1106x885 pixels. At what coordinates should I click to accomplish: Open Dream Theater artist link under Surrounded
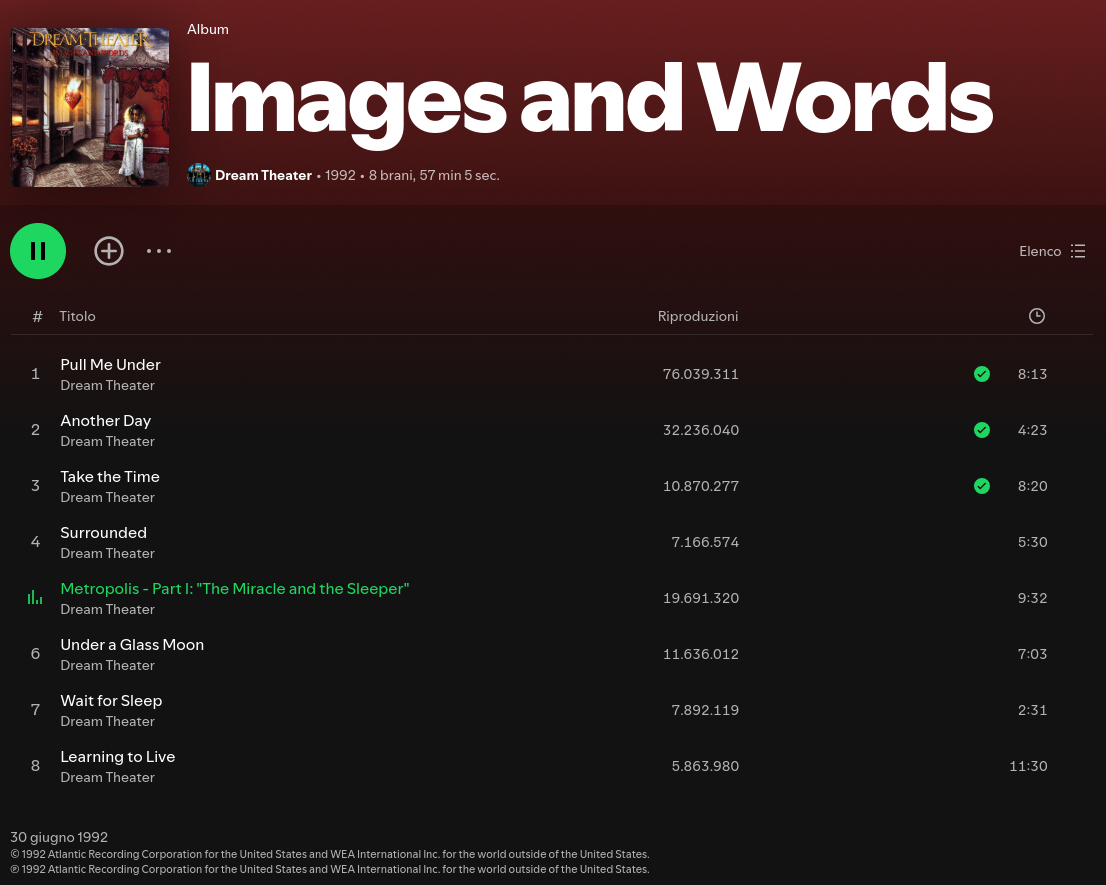click(x=107, y=554)
